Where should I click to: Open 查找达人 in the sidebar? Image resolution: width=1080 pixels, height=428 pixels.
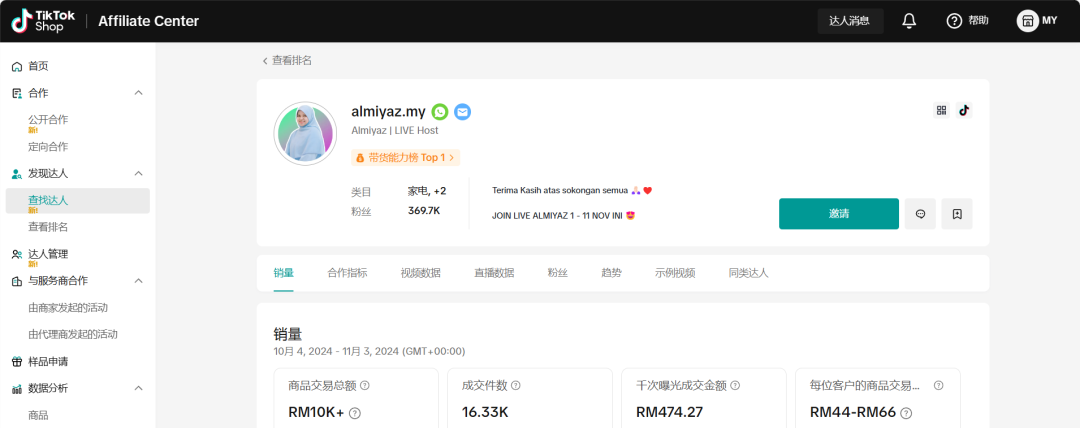tap(77, 201)
